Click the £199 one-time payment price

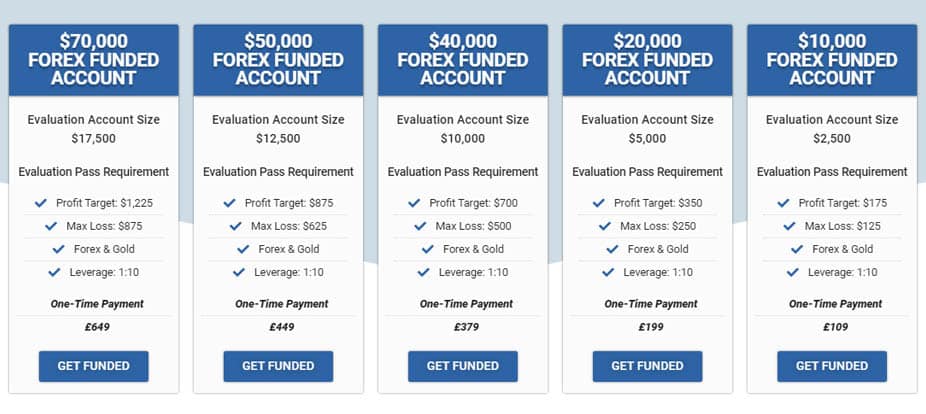coord(650,327)
